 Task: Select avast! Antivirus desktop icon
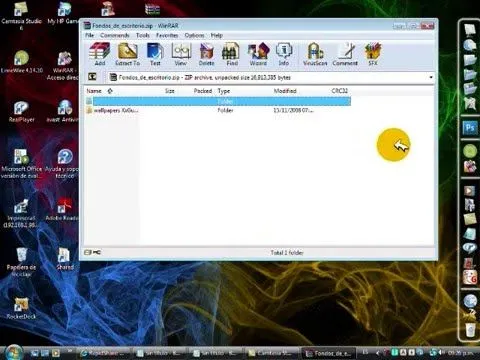[x=63, y=111]
